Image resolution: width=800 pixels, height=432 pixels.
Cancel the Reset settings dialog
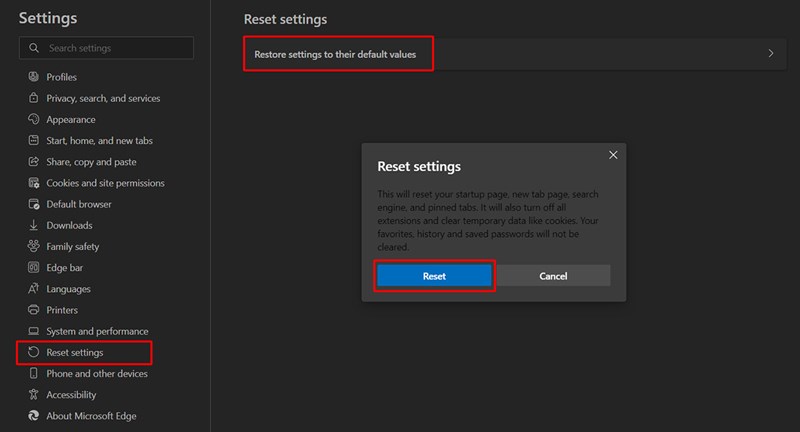(553, 276)
